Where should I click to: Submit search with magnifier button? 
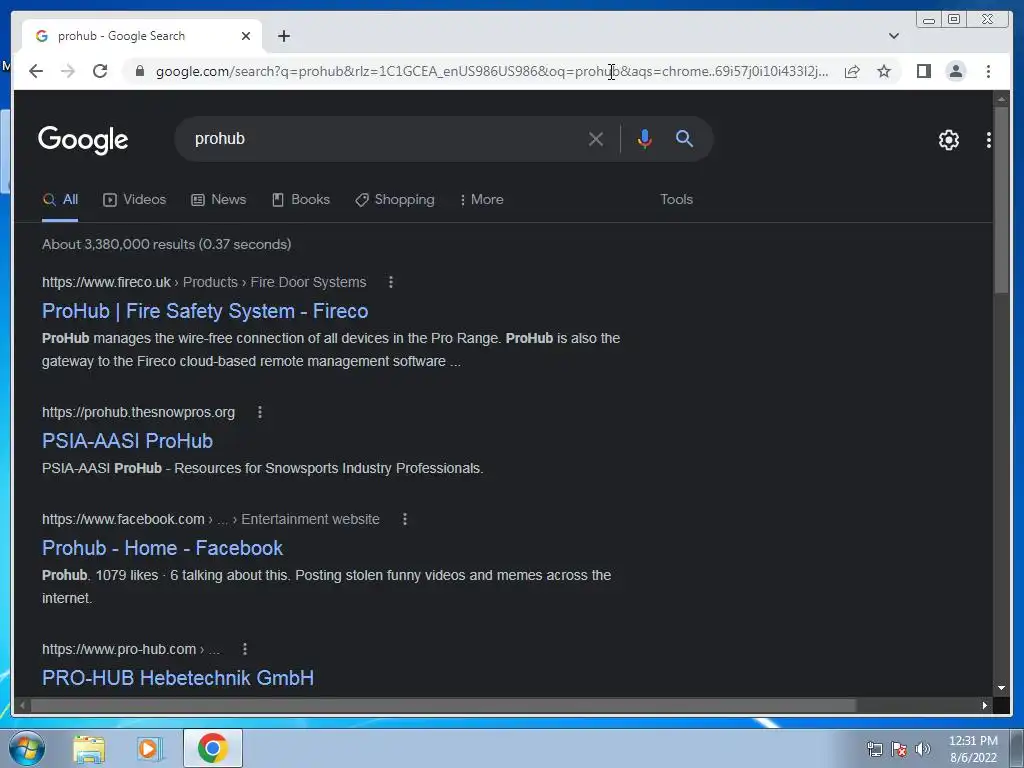[x=684, y=138]
